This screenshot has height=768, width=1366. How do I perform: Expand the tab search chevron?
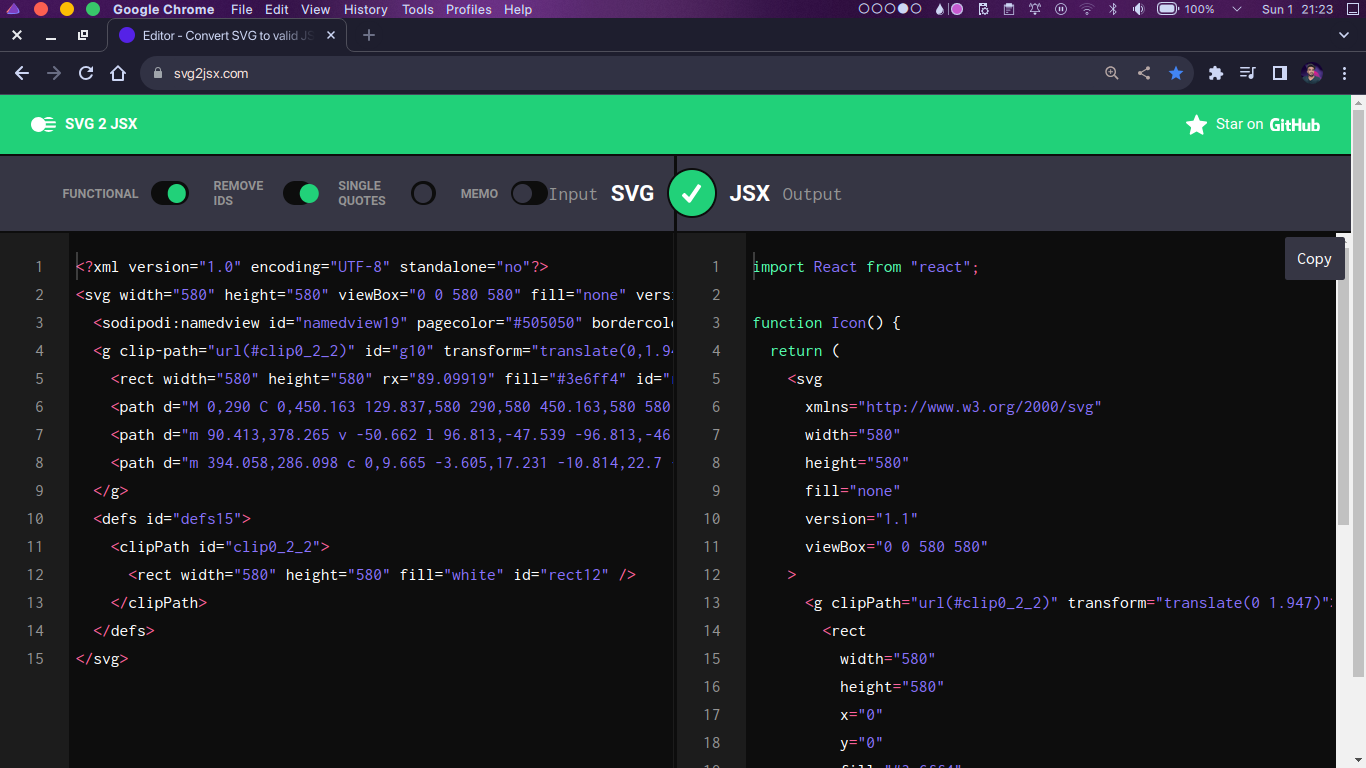[1344, 35]
